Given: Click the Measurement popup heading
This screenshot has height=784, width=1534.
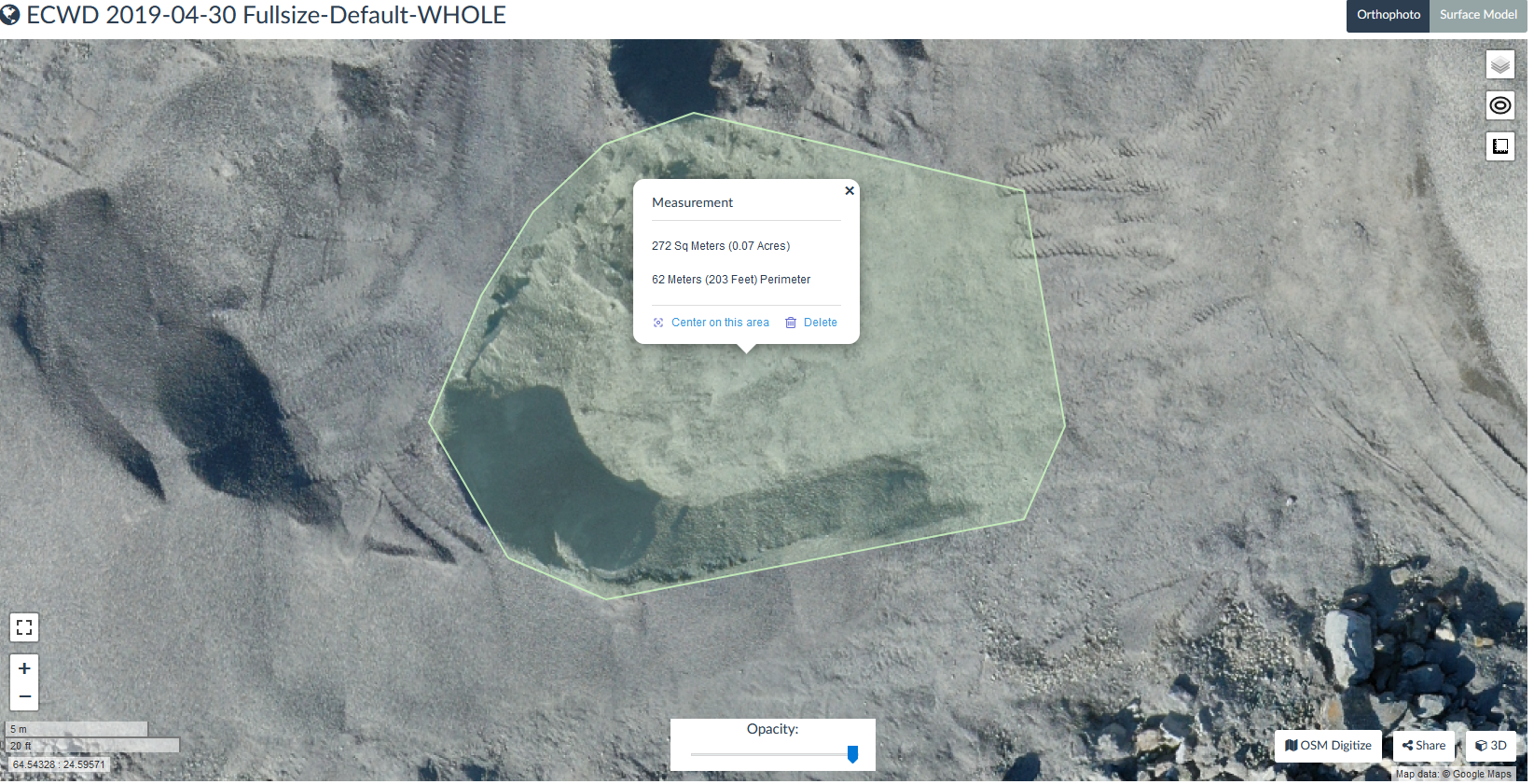Looking at the screenshot, I should tap(692, 202).
